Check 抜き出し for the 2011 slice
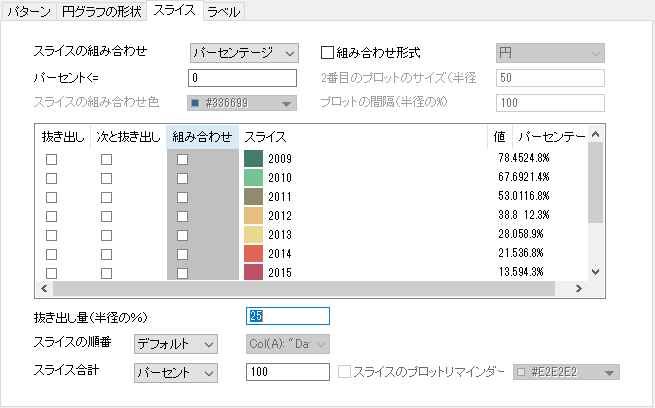The height and width of the screenshot is (408, 655). pos(51,197)
